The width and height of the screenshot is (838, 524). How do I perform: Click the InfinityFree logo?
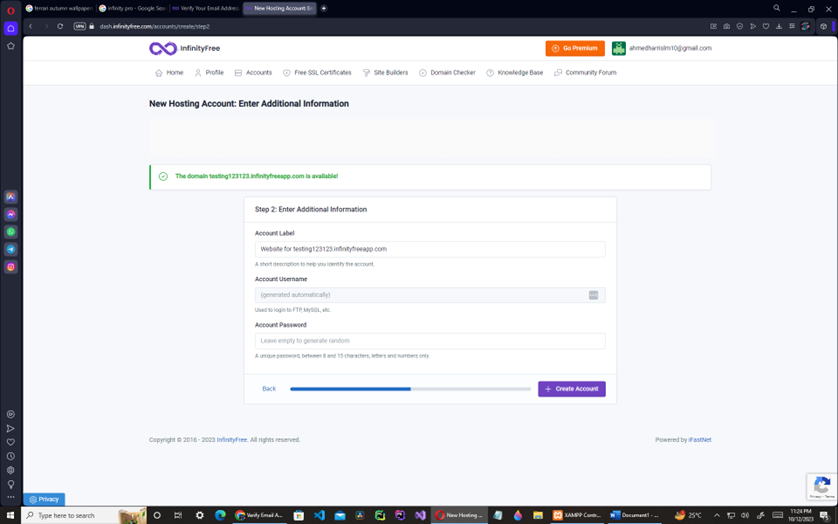[184, 48]
